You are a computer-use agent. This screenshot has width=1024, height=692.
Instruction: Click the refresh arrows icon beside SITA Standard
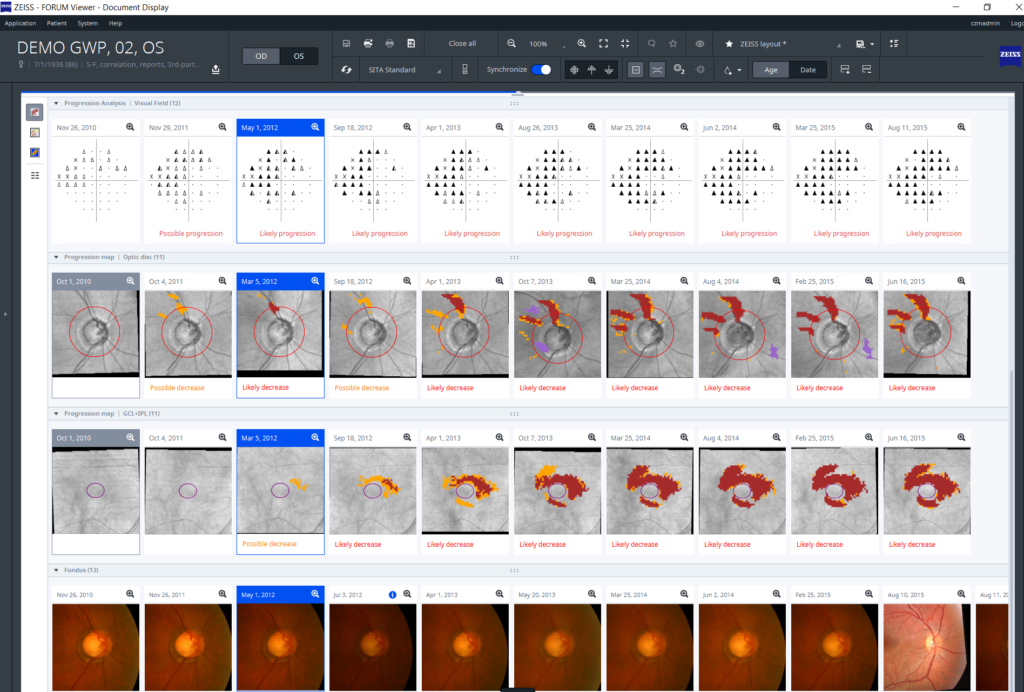(346, 70)
